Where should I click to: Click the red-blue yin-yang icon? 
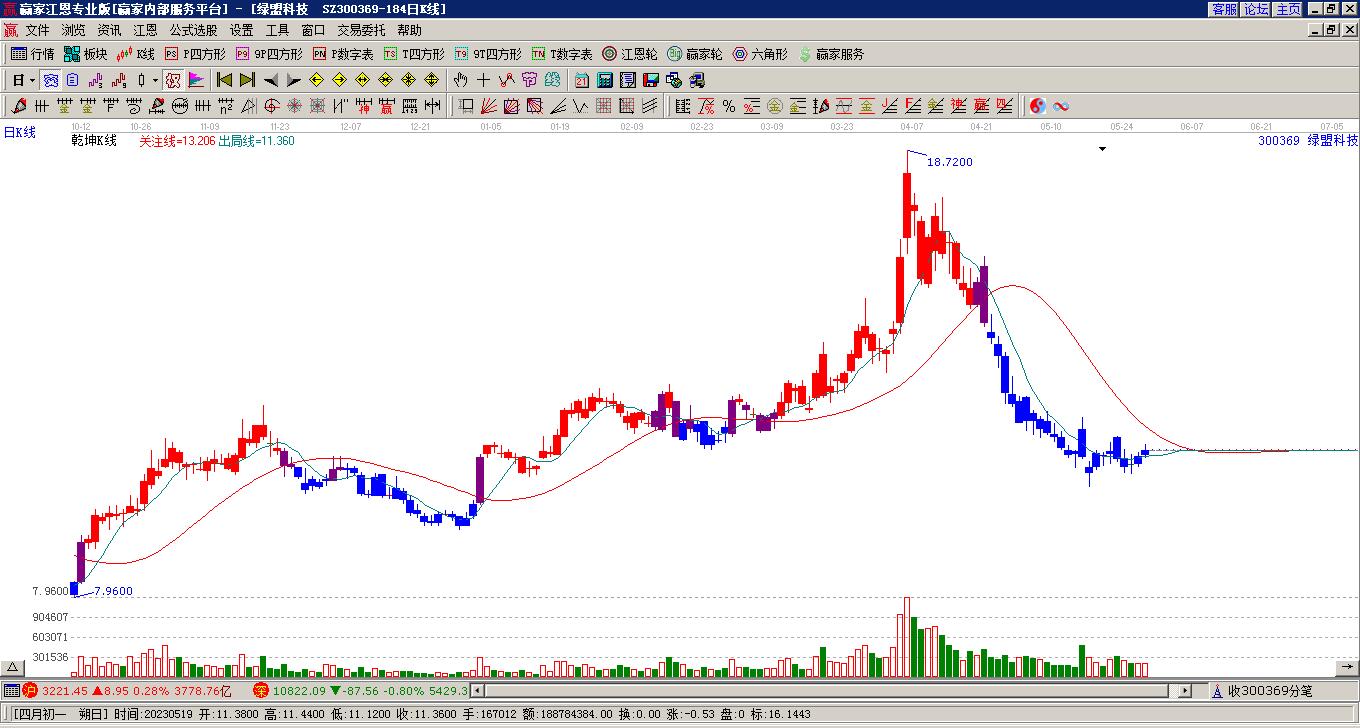[x=1038, y=106]
